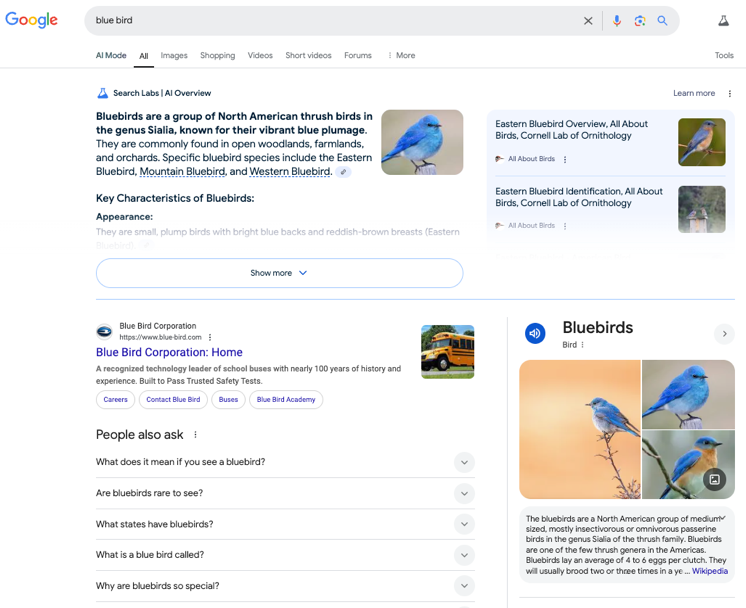
Task: Follow the Wikipedia link in knowledge panel
Action: click(710, 571)
